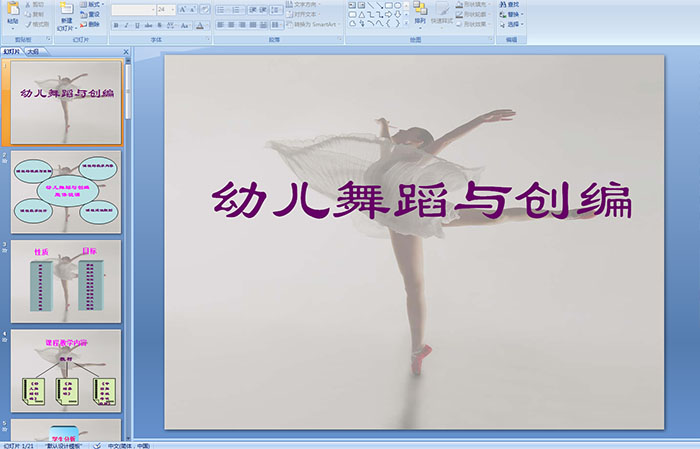The image size is (700, 449).
Task: Open Clipboard group dialog launcher
Action: [48, 40]
